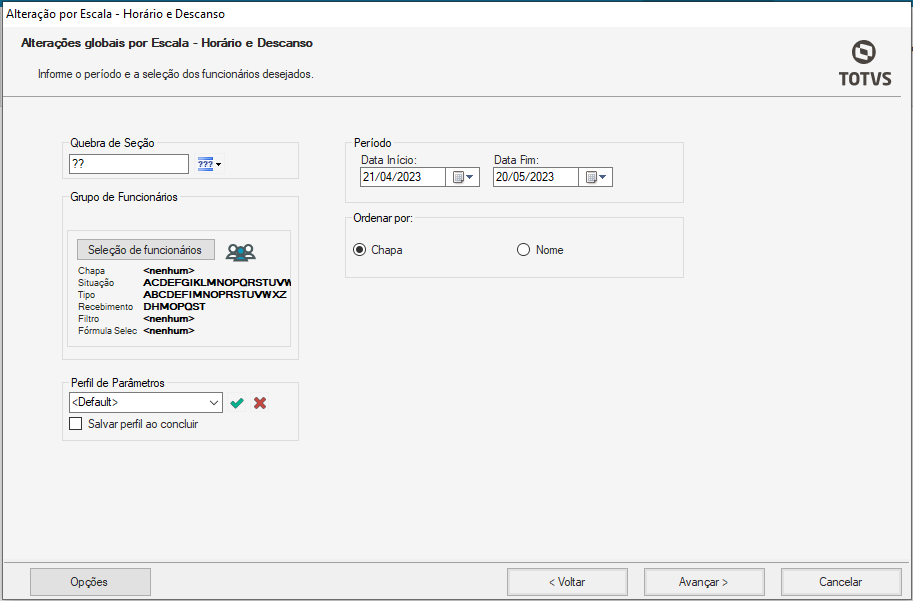
Task: Click the TOTVS logo
Action: (864, 63)
